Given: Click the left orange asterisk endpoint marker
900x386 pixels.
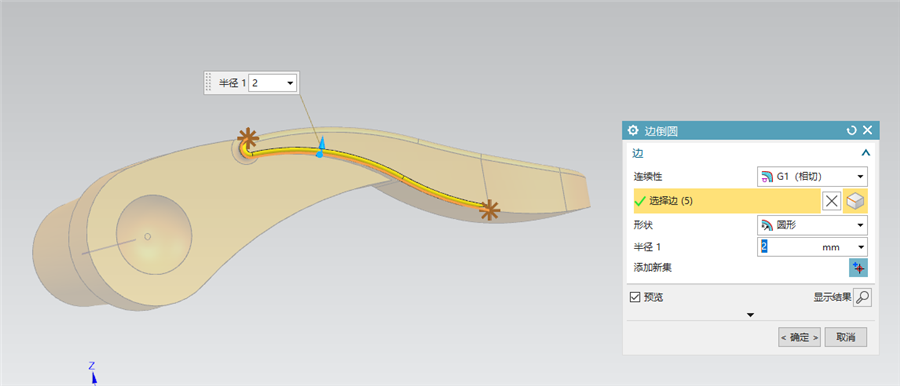Looking at the screenshot, I should coord(248,139).
